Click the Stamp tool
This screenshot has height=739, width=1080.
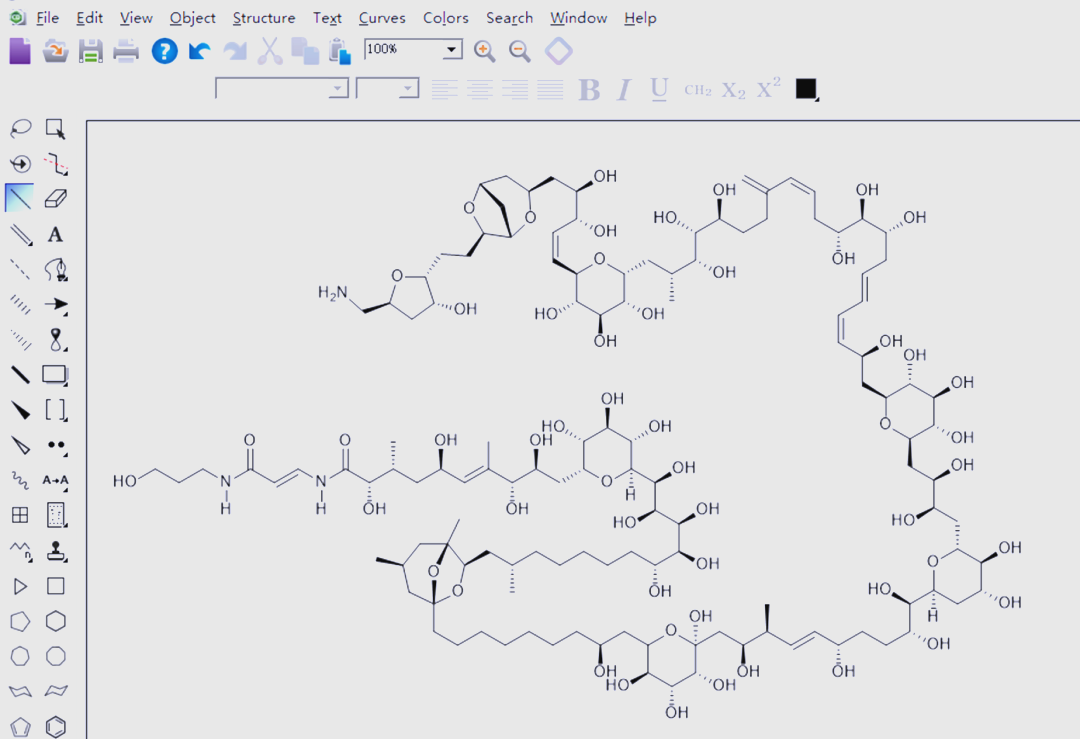click(x=56, y=550)
